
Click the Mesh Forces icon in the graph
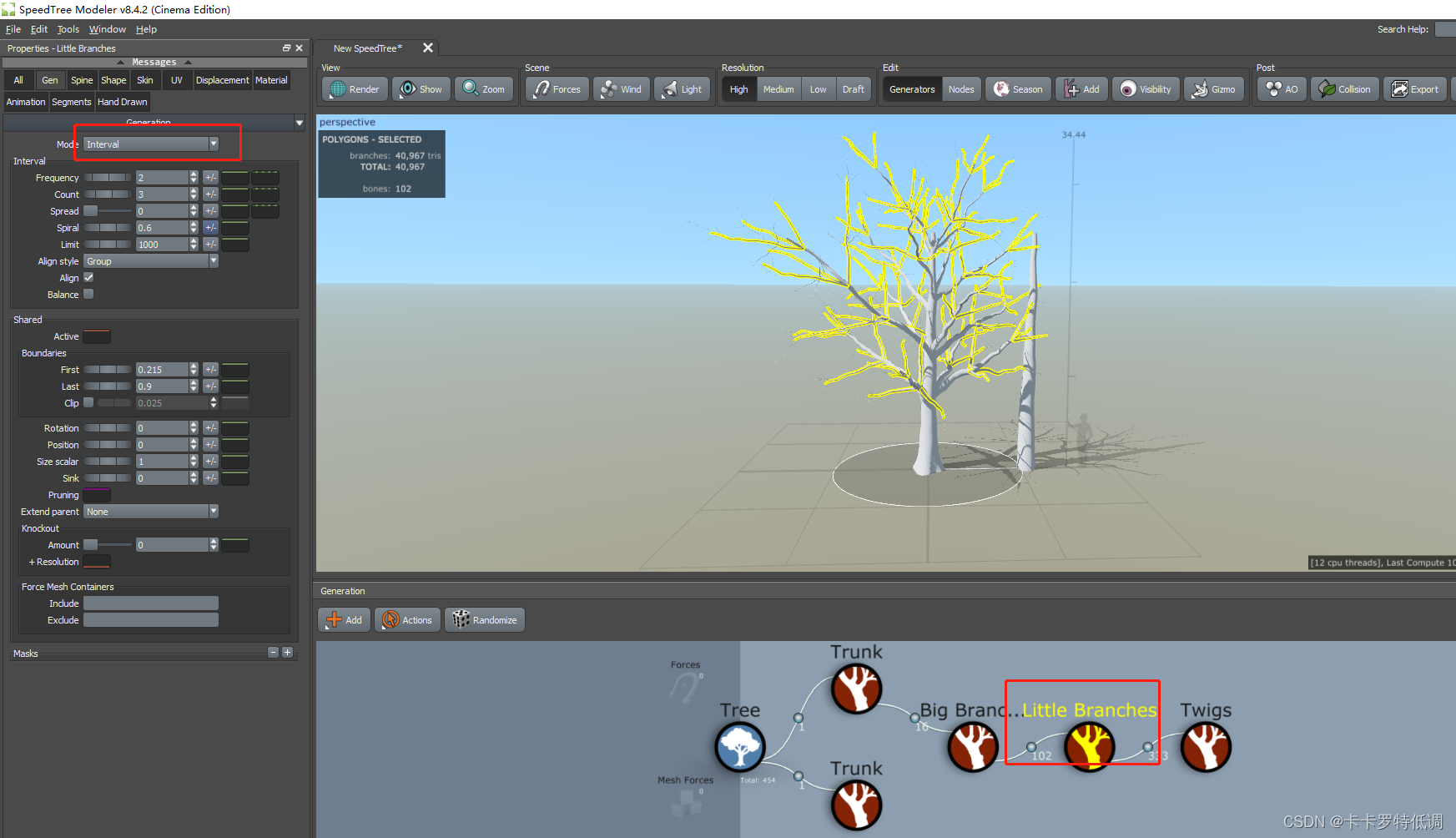[685, 803]
